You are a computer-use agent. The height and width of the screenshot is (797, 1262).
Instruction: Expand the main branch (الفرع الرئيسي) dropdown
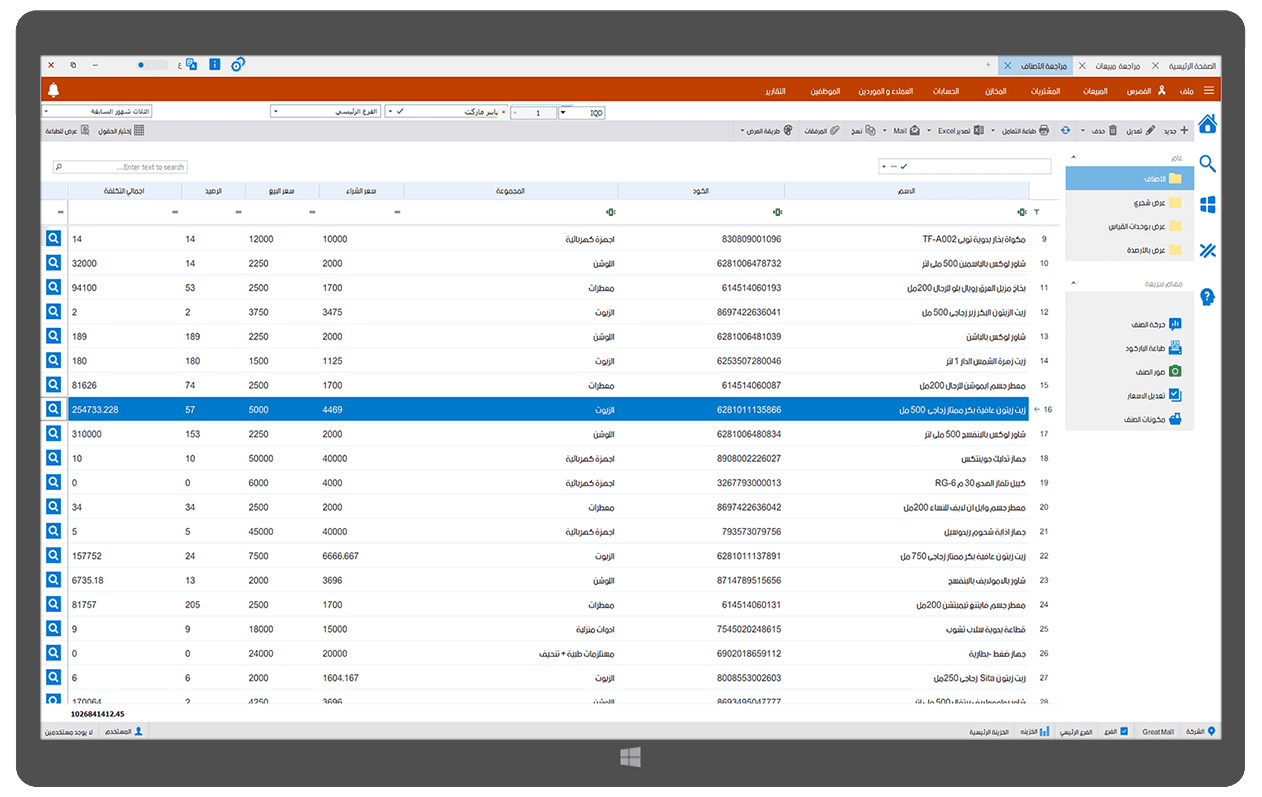[x=328, y=112]
